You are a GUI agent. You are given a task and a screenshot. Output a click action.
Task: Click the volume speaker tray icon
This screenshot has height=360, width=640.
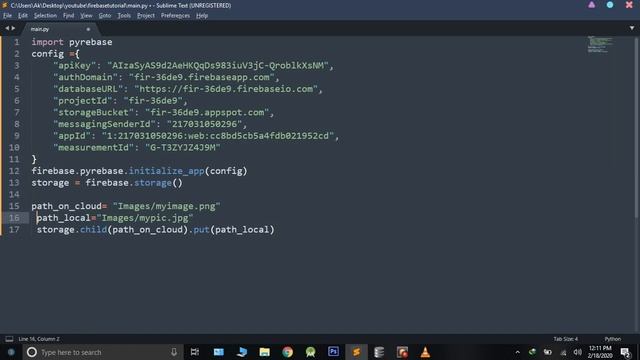click(577, 352)
